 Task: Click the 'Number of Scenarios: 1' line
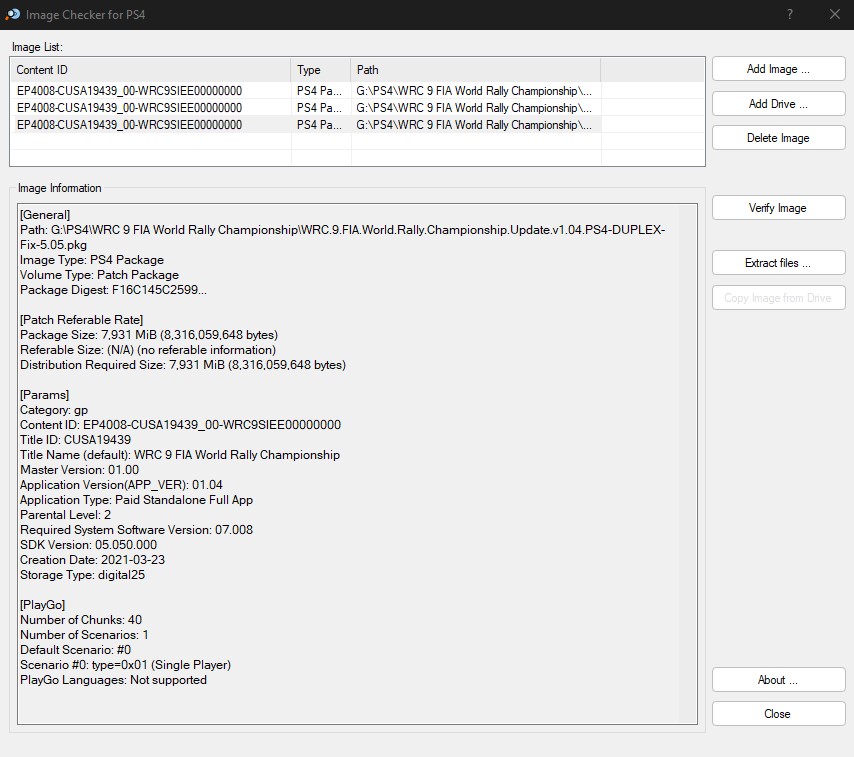click(84, 635)
